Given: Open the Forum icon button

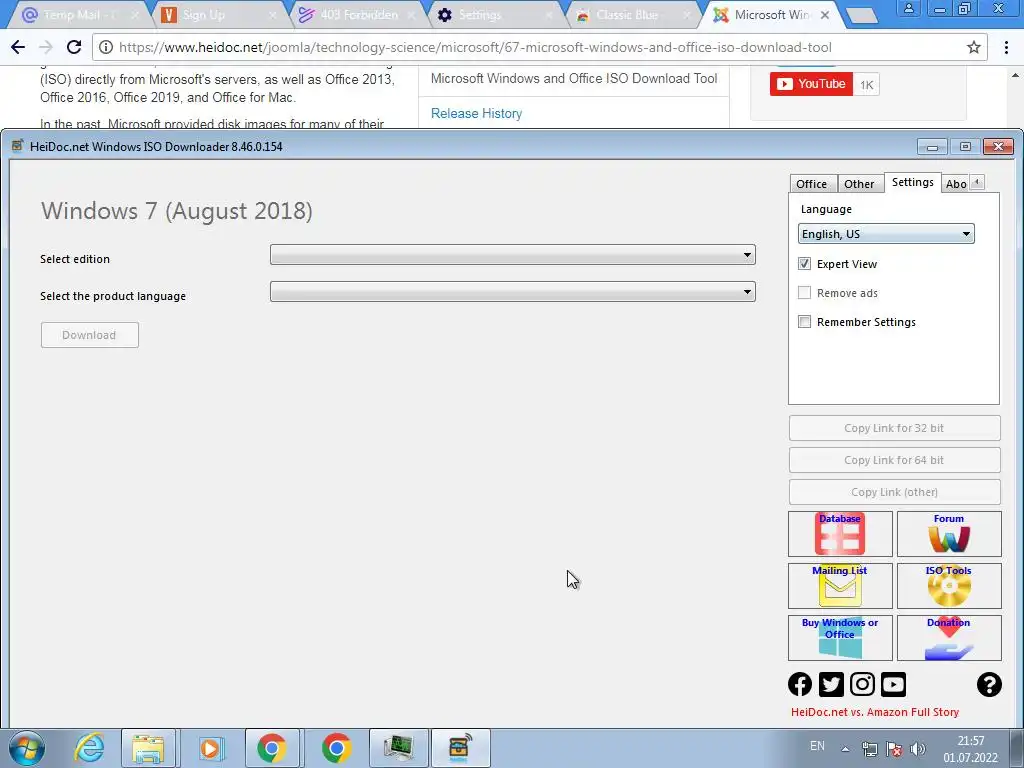Looking at the screenshot, I should click(949, 534).
